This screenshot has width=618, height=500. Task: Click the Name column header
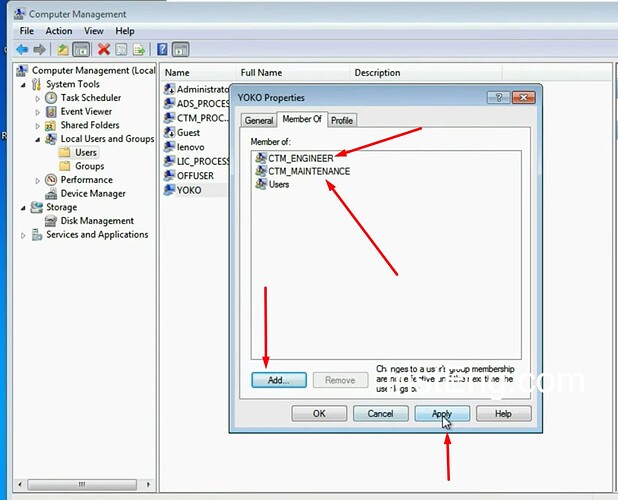coord(199,72)
